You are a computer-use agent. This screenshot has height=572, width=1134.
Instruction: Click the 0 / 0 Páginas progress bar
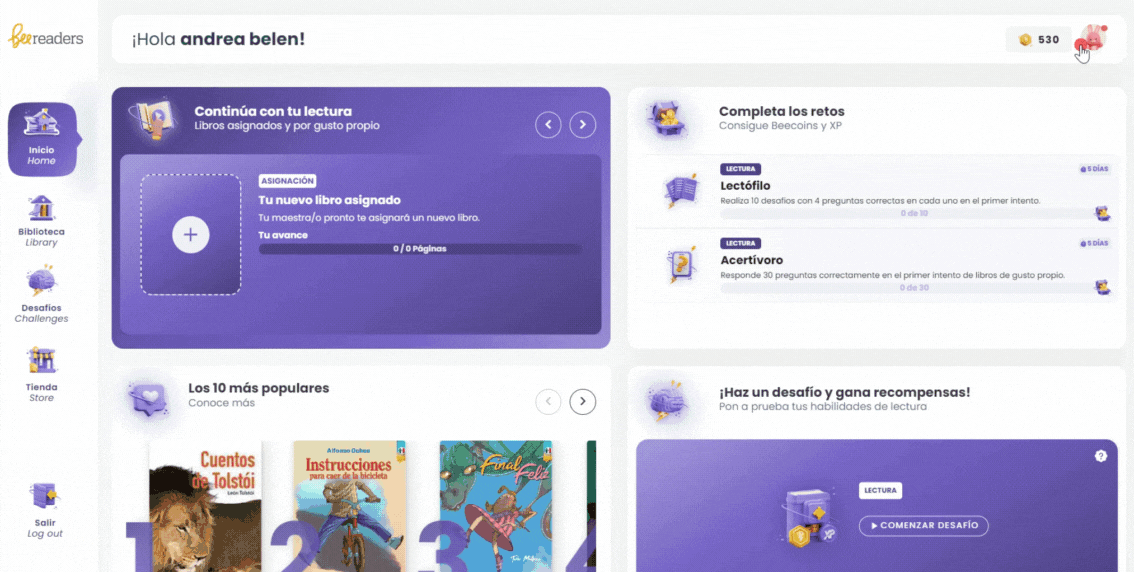point(420,249)
